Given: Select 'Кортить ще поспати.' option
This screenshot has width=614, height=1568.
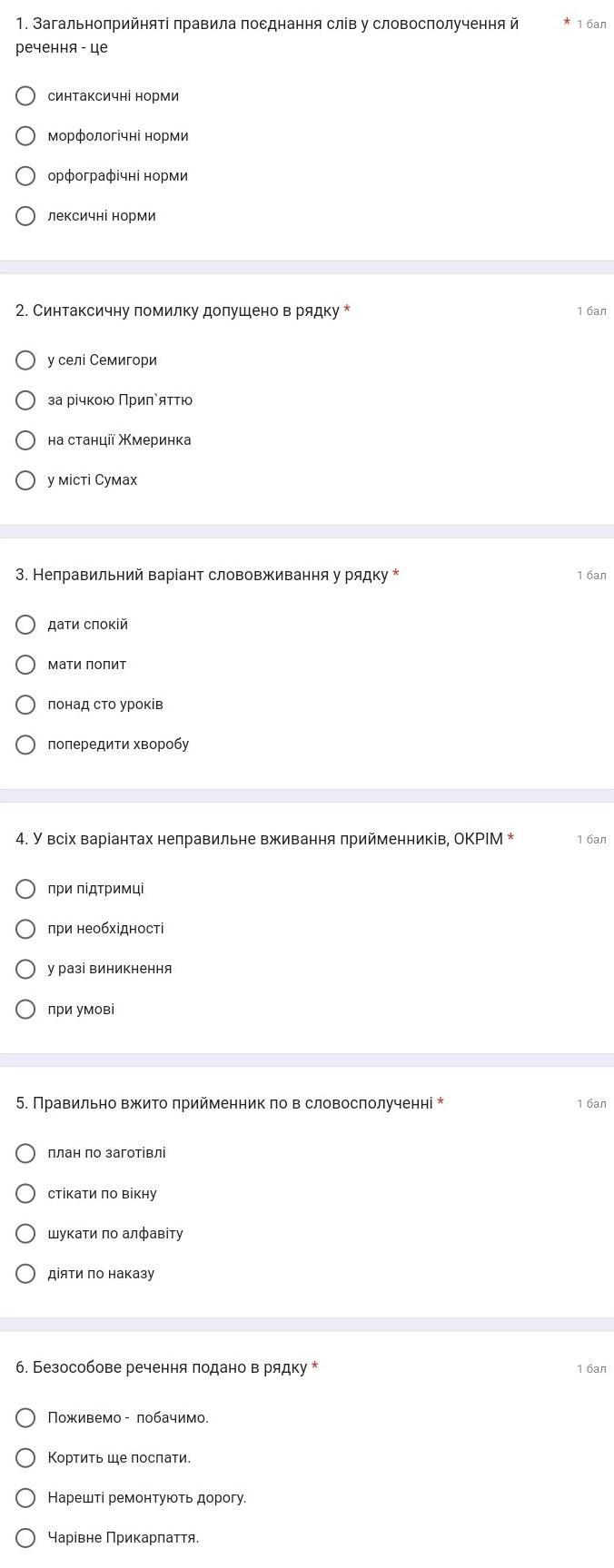Looking at the screenshot, I should pos(26,1458).
